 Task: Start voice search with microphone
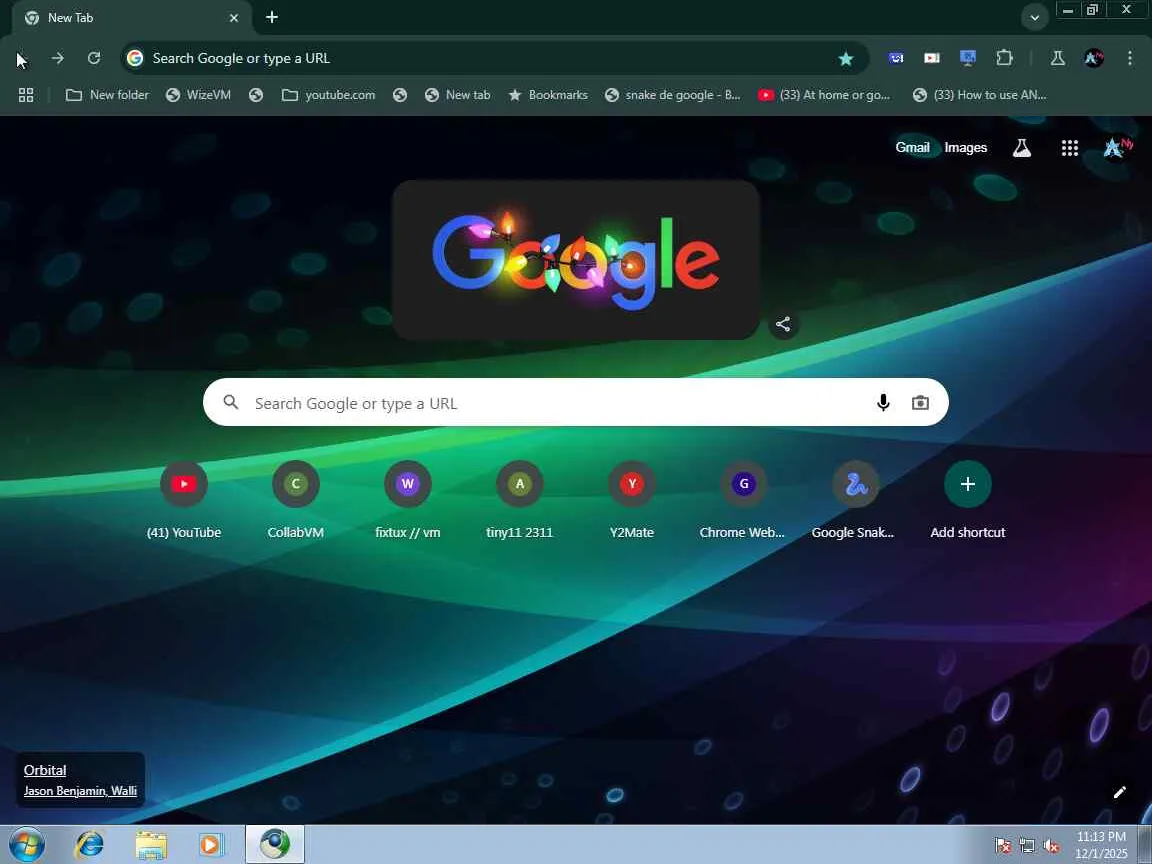pos(883,402)
